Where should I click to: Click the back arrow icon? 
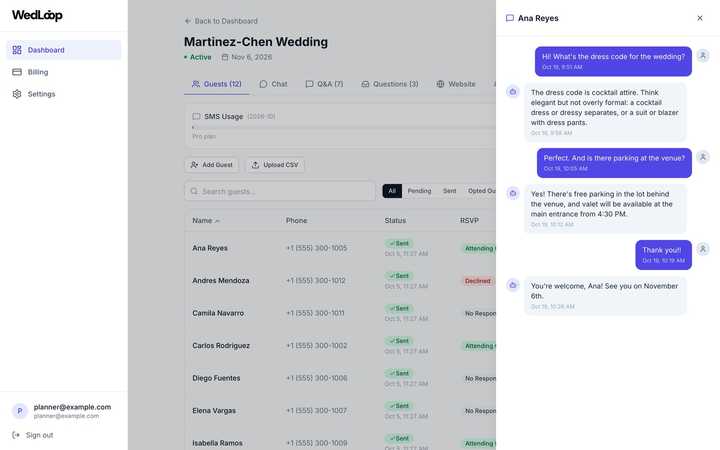click(x=187, y=21)
